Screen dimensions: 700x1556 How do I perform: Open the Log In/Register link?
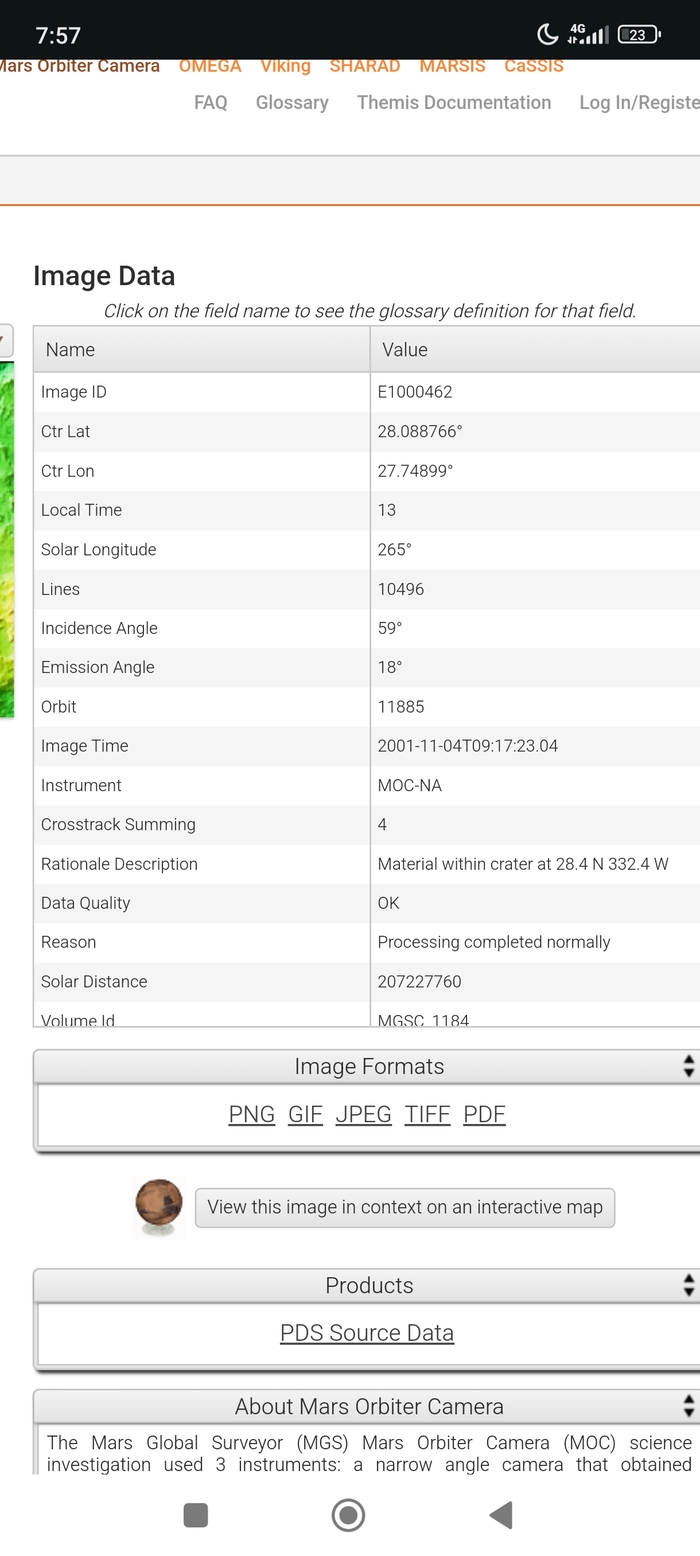(x=639, y=102)
